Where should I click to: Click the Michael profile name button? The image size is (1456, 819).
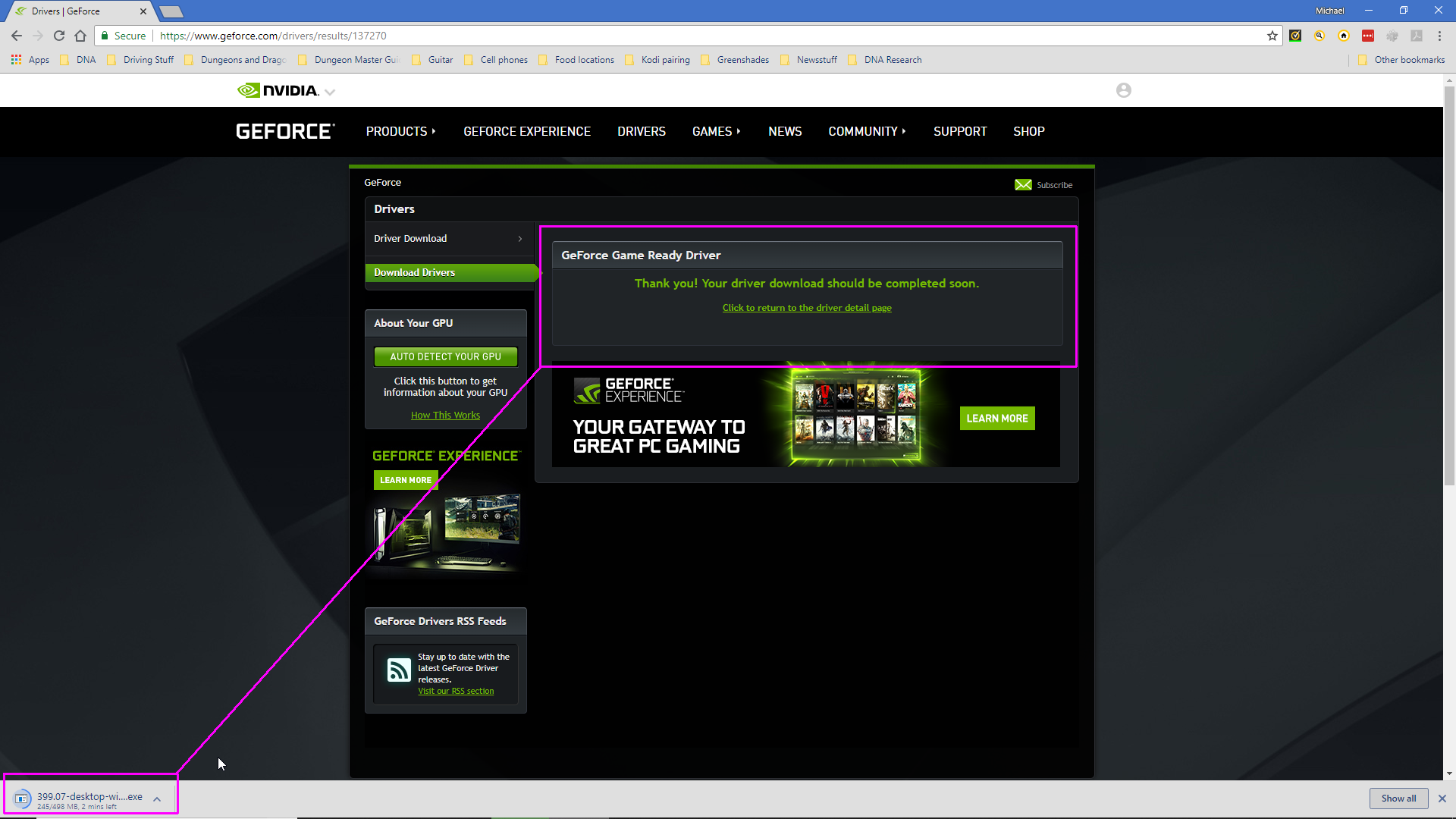(x=1329, y=11)
